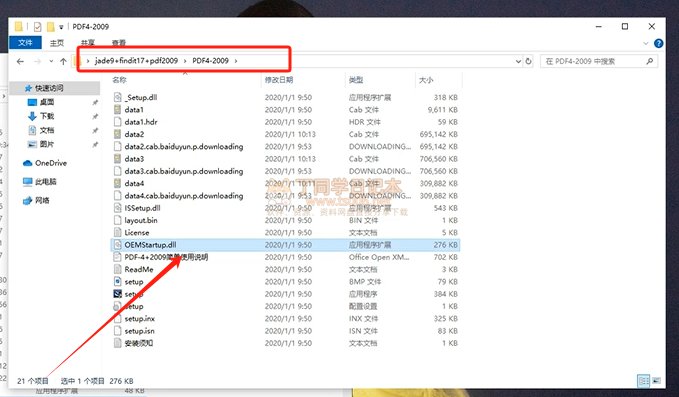Switch to the 查看 ribbon tab

(119, 43)
